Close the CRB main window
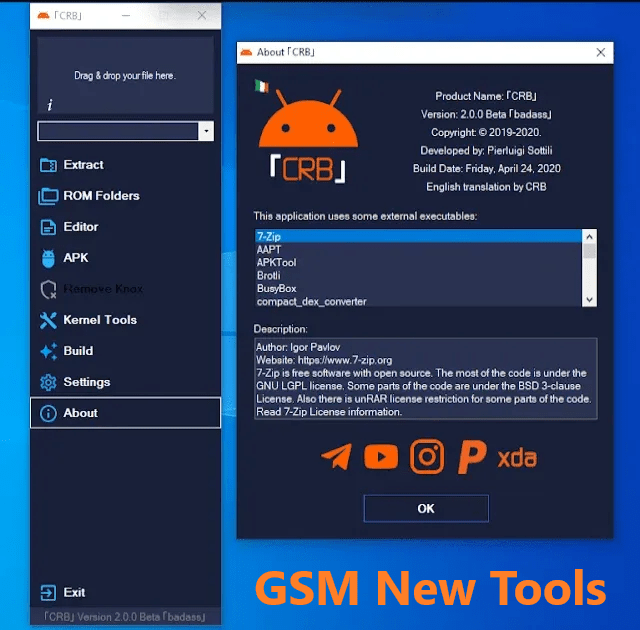640x630 pixels. coord(202,16)
